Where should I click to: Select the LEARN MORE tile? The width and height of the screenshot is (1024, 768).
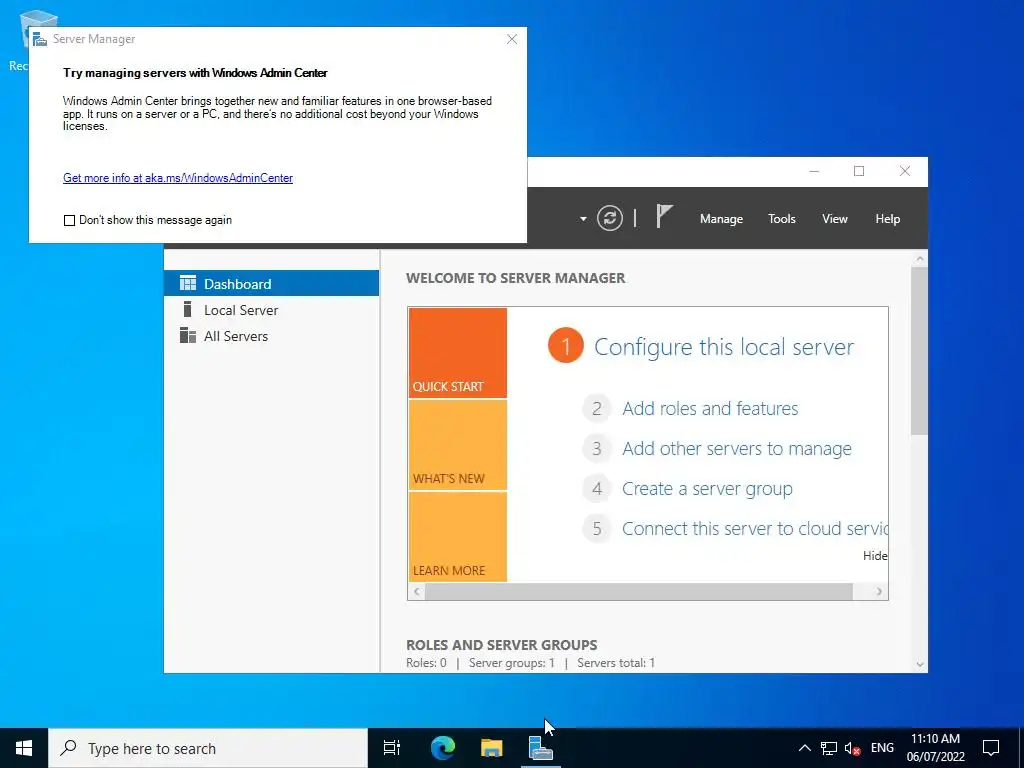(457, 537)
